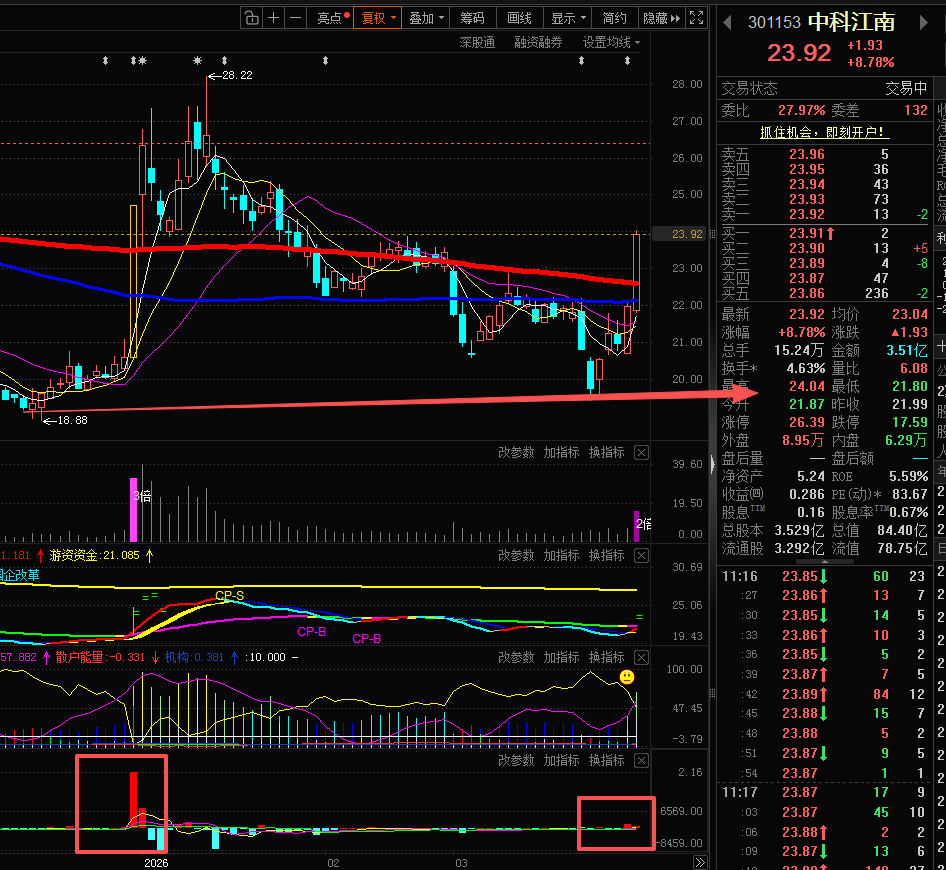Open the 显示 display dropdown
Viewport: 946px width, 870px height.
pyautogui.click(x=568, y=18)
